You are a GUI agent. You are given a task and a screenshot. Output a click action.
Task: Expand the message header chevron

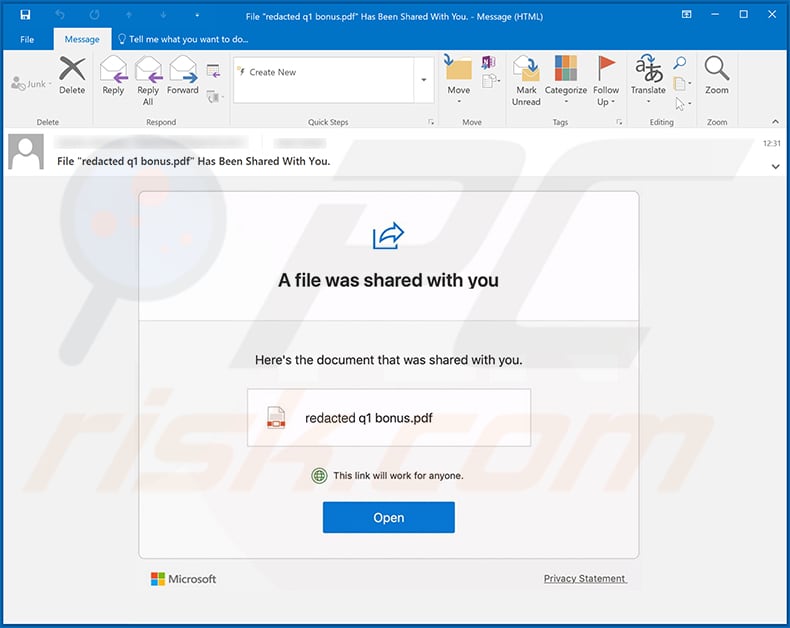[x=775, y=167]
